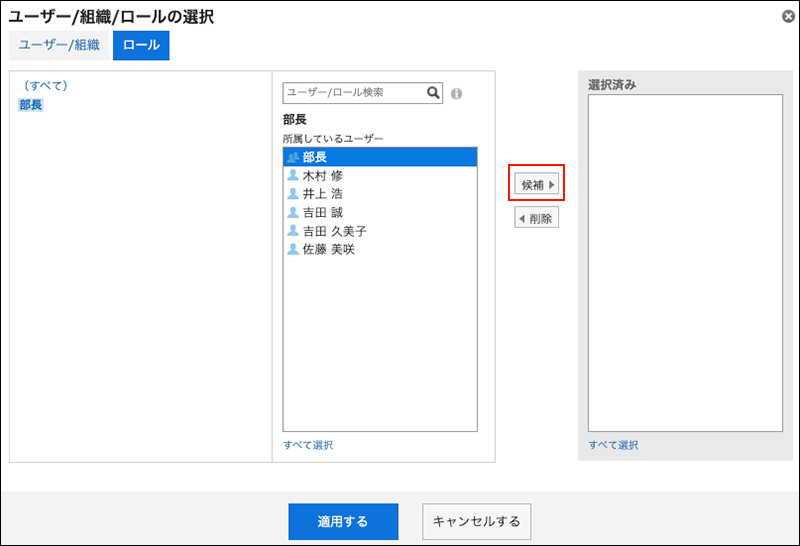
Task: Click the user icon beside 吉田 誠
Action: pyautogui.click(x=293, y=212)
